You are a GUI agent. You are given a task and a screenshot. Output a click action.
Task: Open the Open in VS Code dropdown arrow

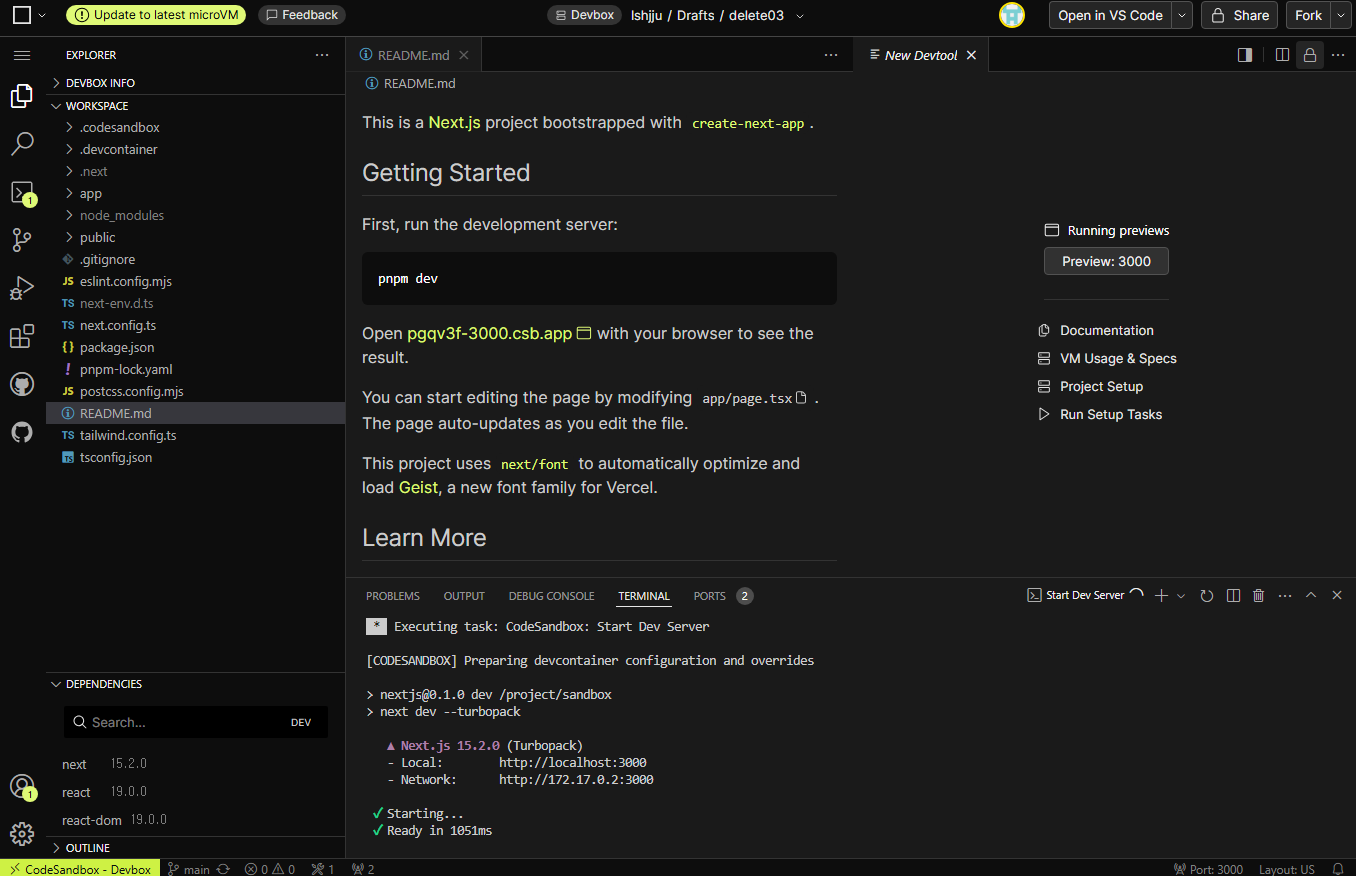click(1182, 15)
